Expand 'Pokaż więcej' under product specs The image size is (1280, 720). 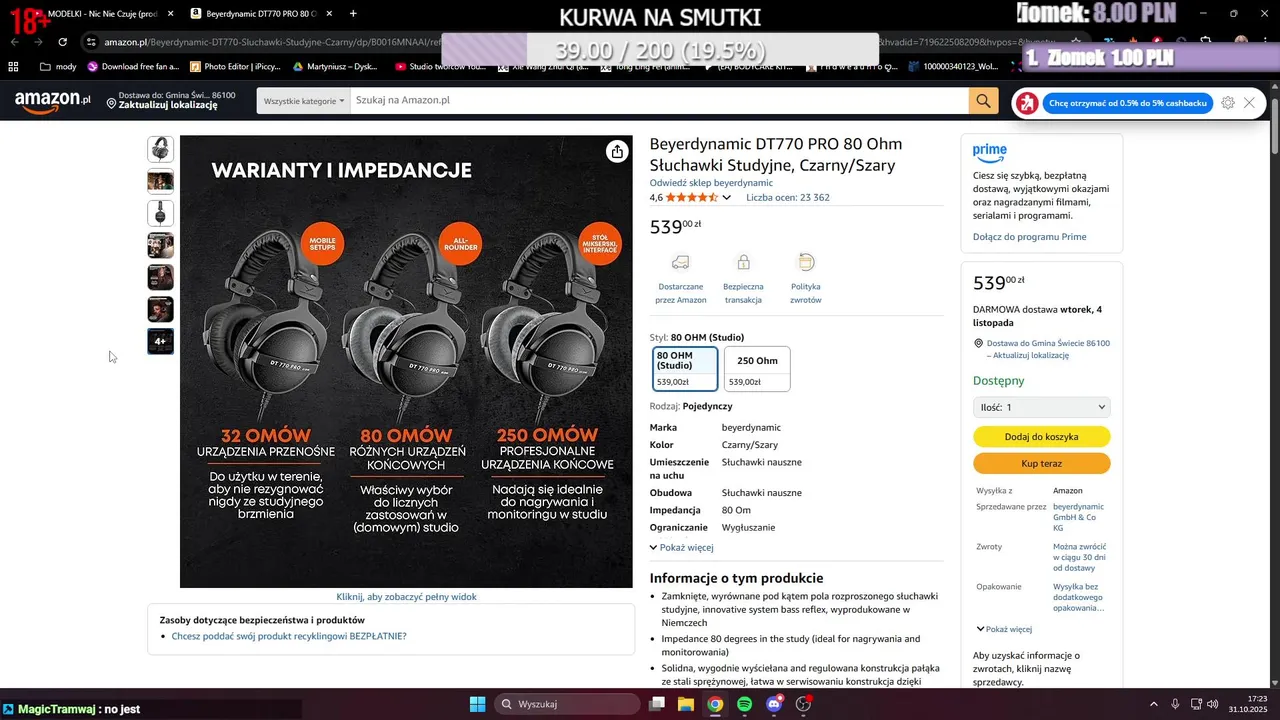(x=681, y=548)
